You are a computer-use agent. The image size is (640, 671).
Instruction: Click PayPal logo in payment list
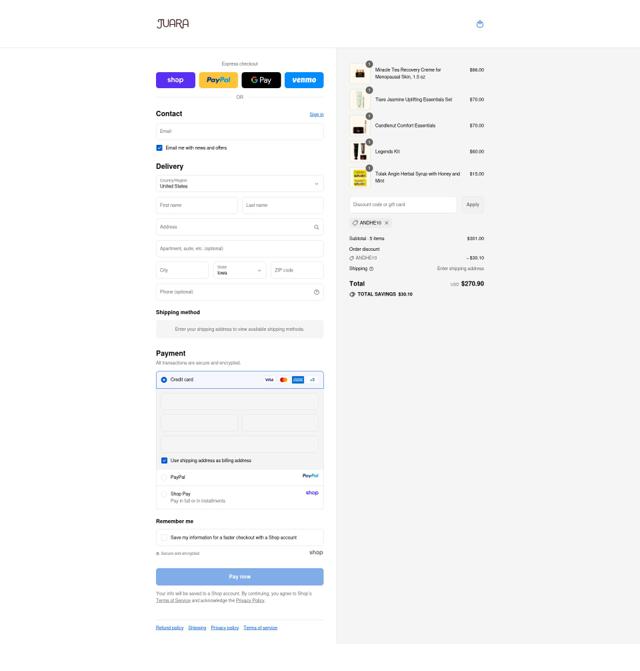[x=311, y=476]
